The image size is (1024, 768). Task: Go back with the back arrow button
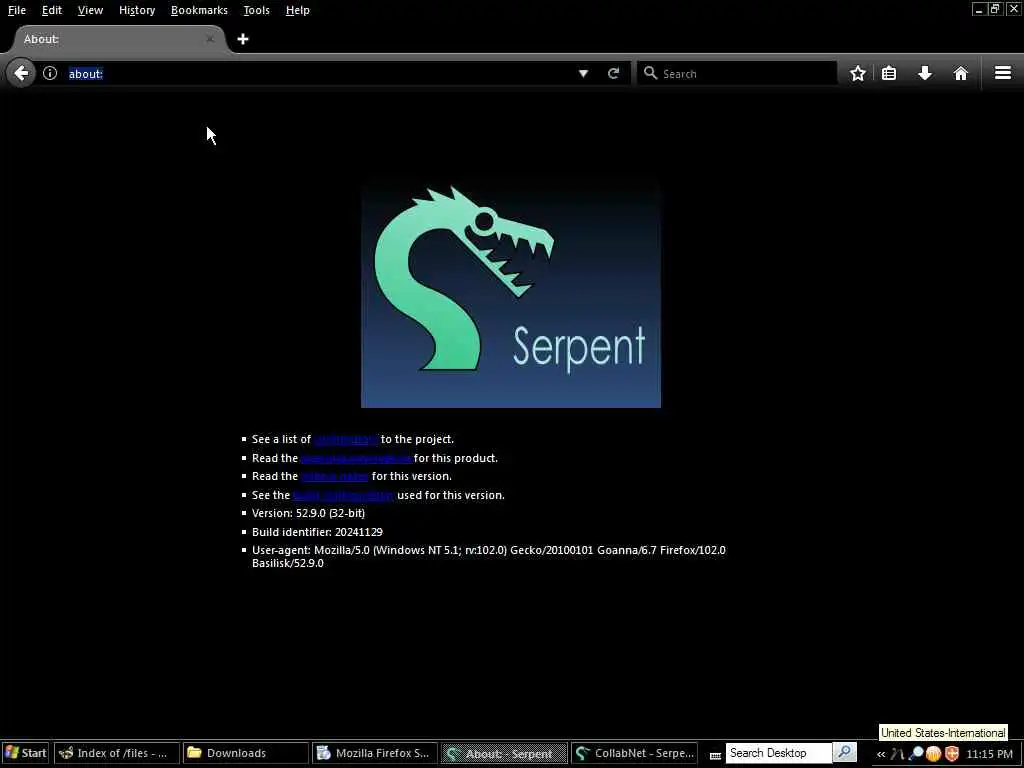tap(21, 73)
